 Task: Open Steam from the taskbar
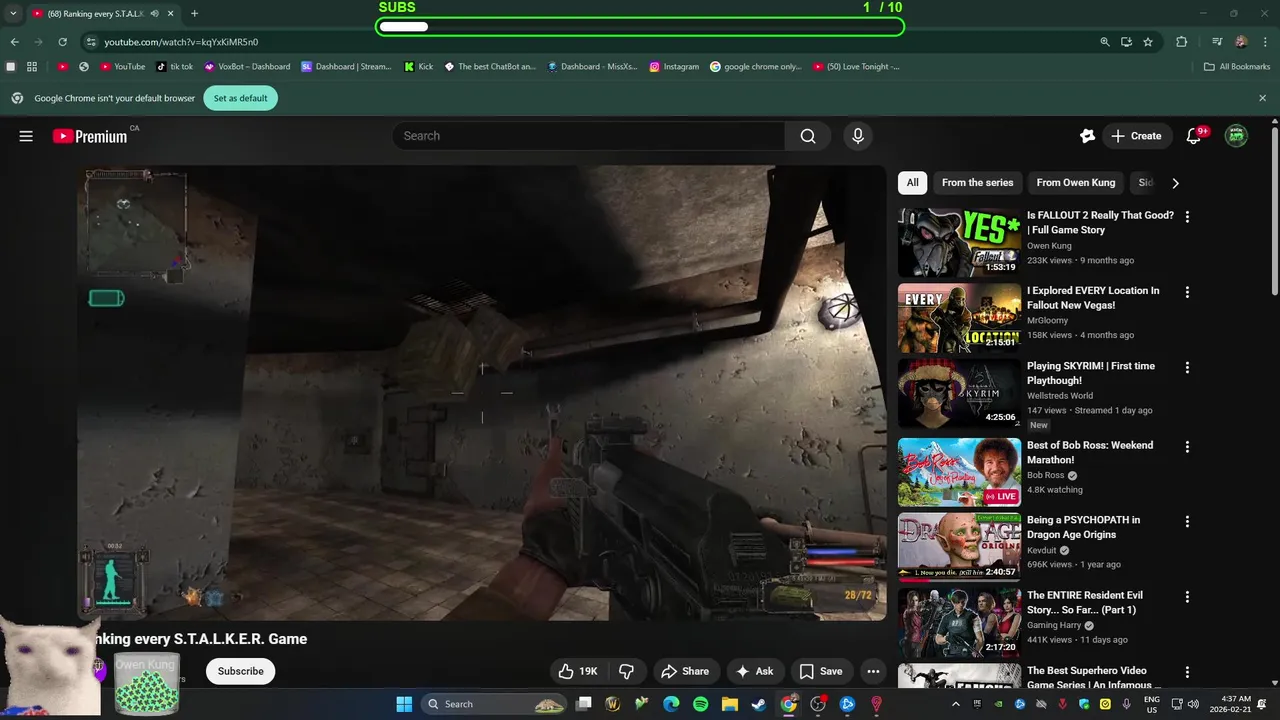(759, 704)
